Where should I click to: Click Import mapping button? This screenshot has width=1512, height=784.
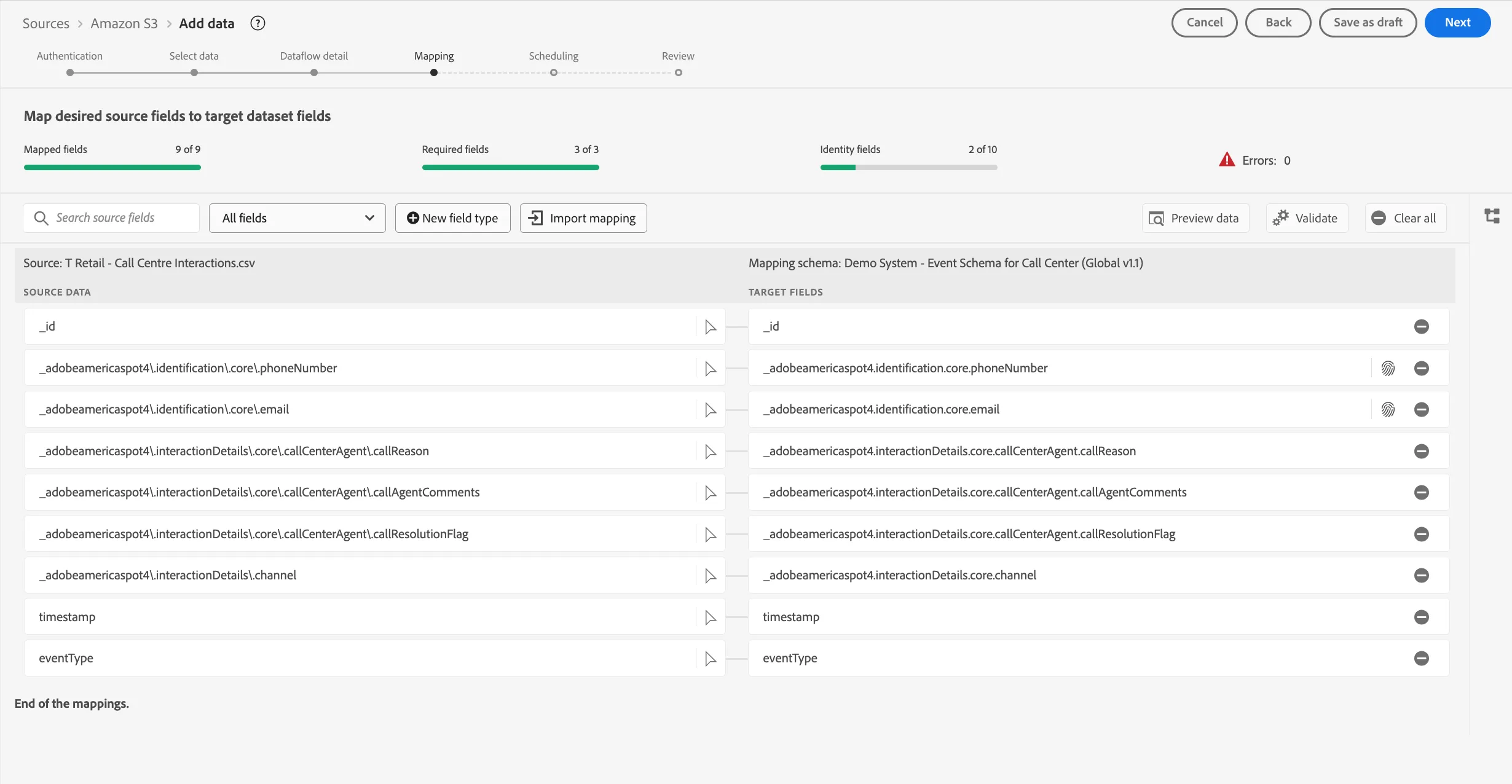(583, 218)
